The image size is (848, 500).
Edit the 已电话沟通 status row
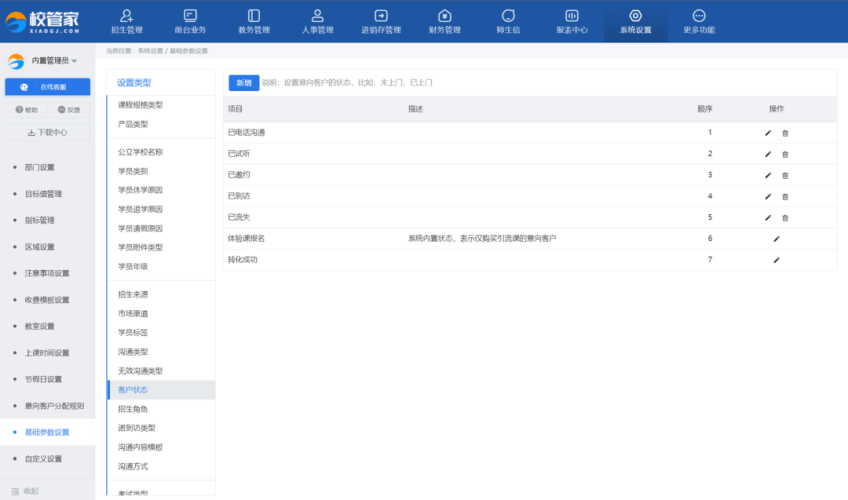768,133
